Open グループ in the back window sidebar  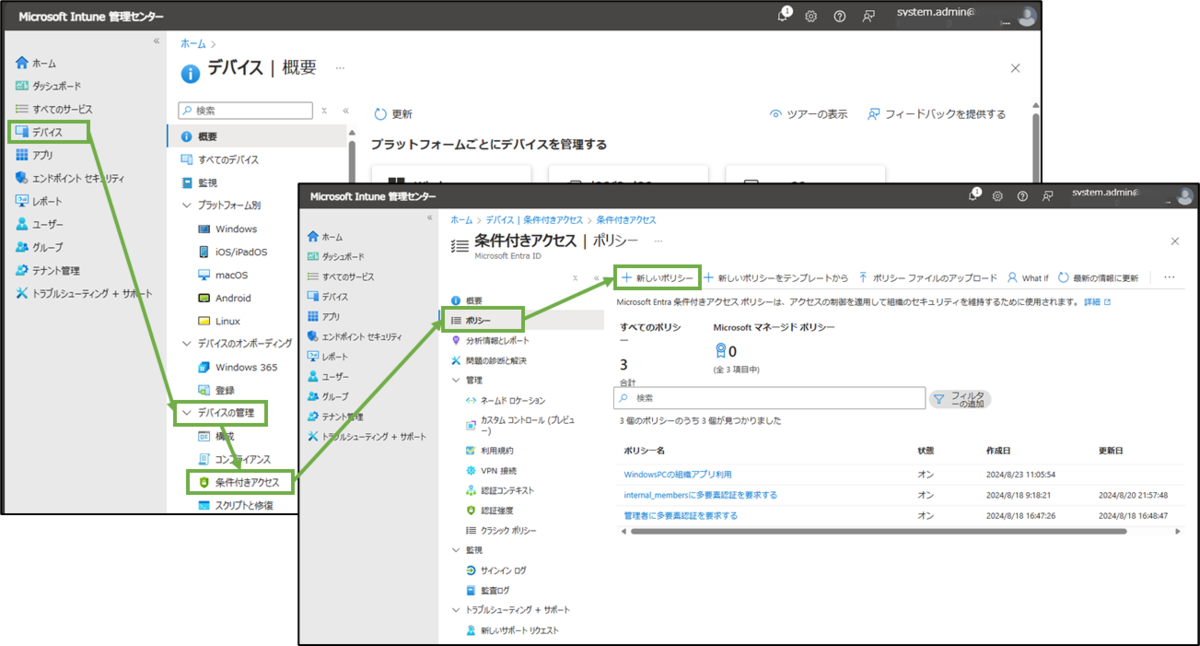(39, 247)
